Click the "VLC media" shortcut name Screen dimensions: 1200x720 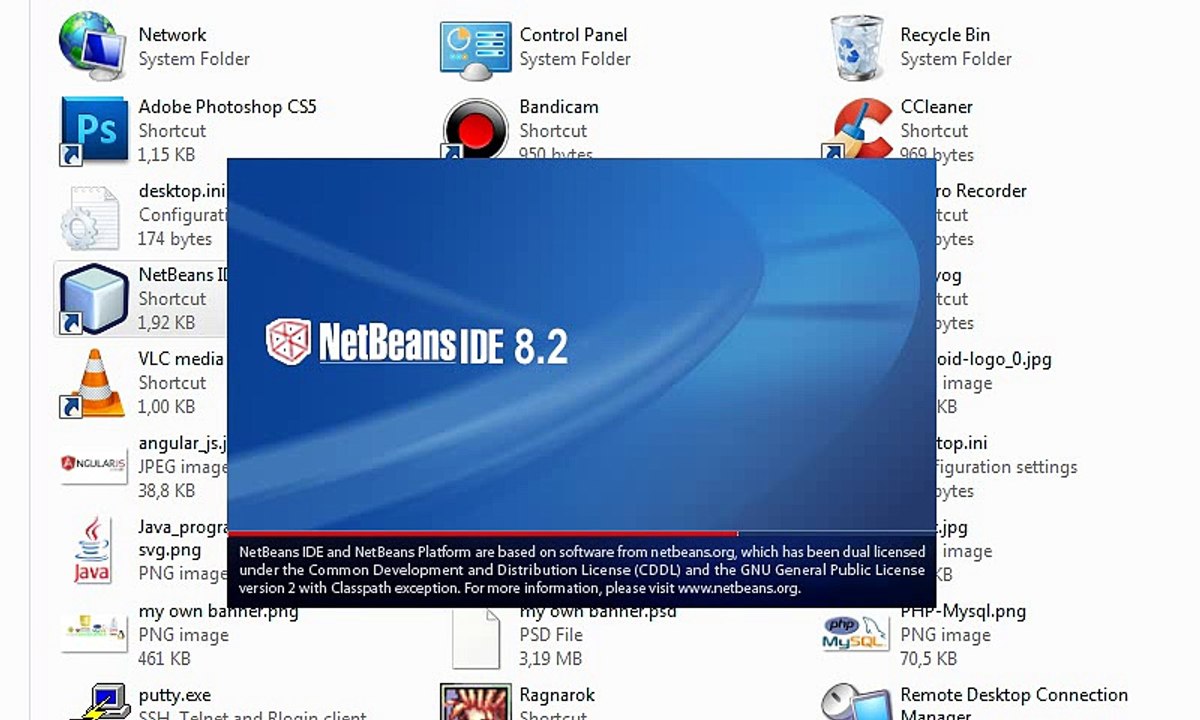tap(181, 359)
